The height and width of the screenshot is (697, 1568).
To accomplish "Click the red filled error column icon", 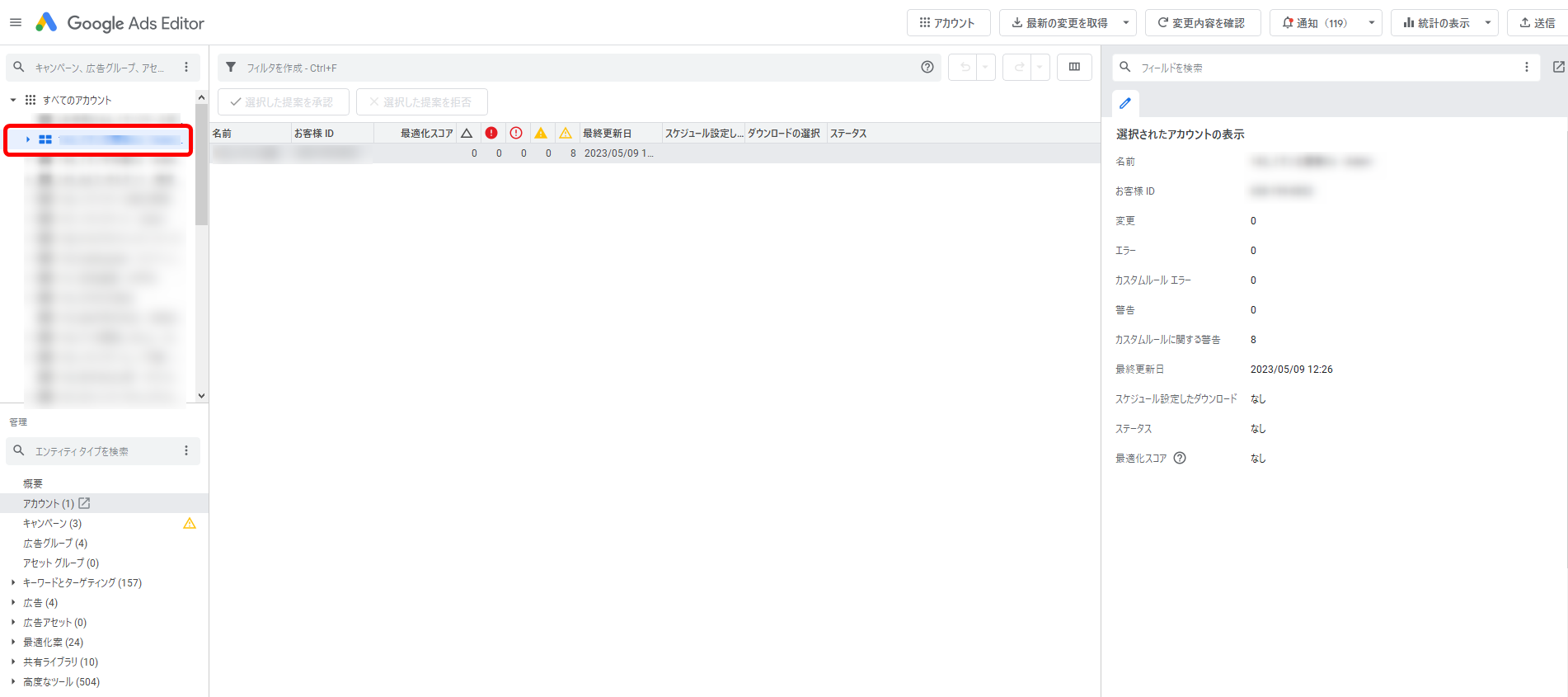I will [491, 133].
